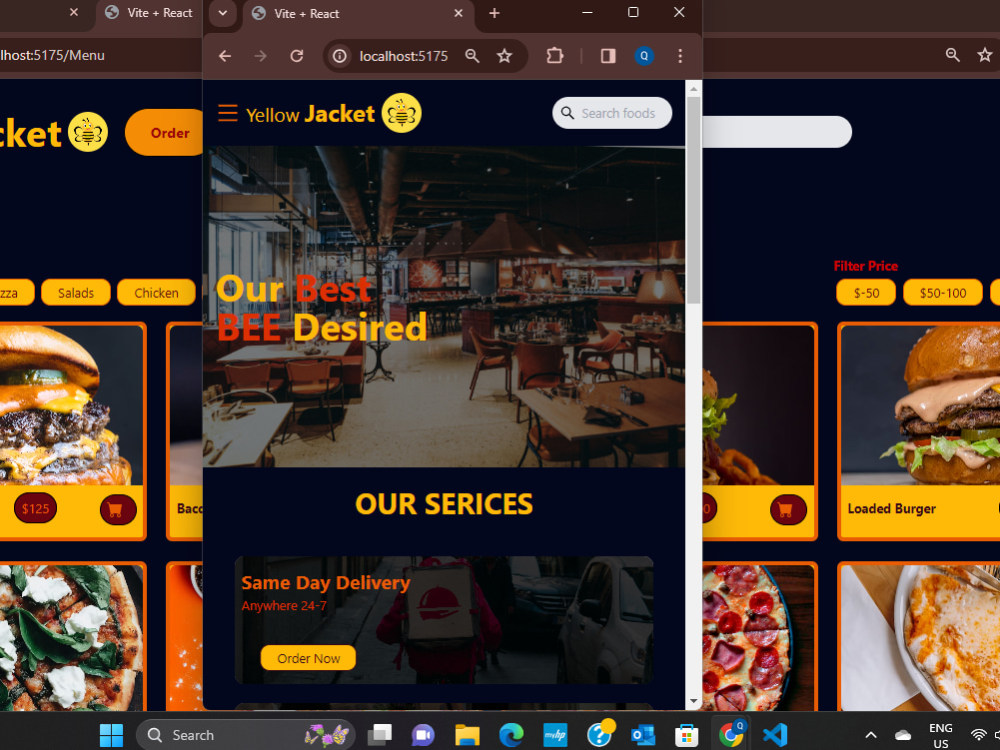Click the search bar in background window
The height and width of the screenshot is (750, 1000).
(777, 132)
